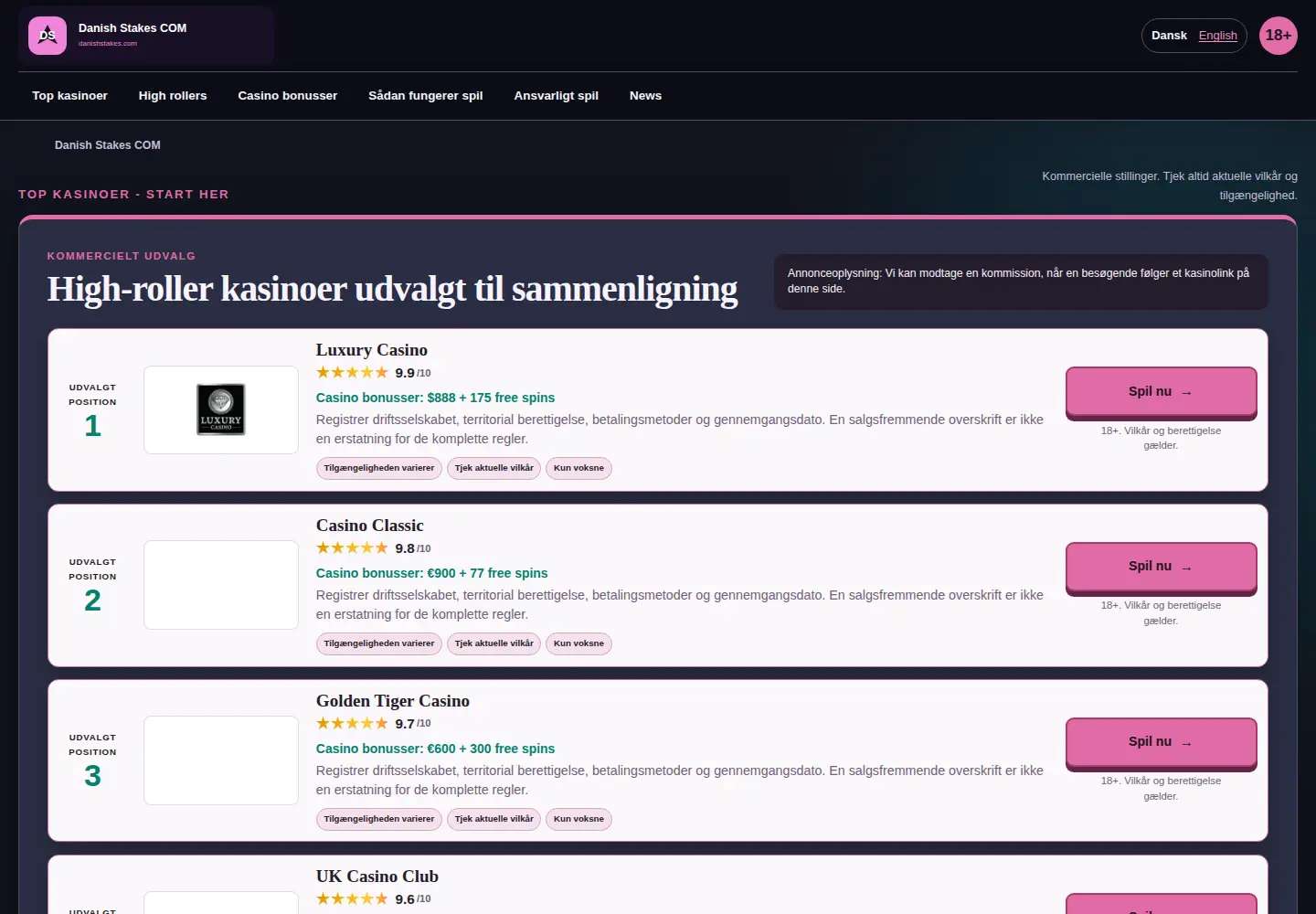Click the position 1 rank number
The width and height of the screenshot is (1316, 914).
pyautogui.click(x=92, y=426)
